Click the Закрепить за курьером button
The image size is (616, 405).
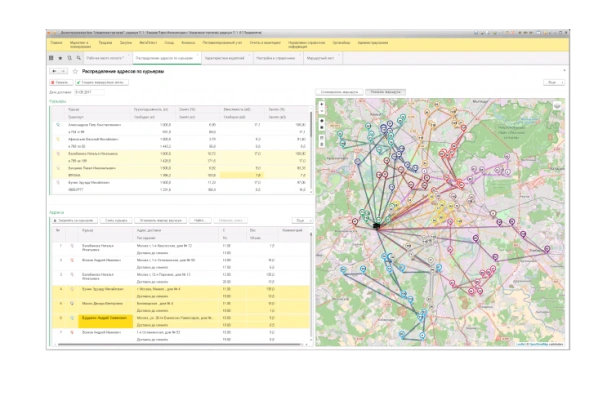74,220
